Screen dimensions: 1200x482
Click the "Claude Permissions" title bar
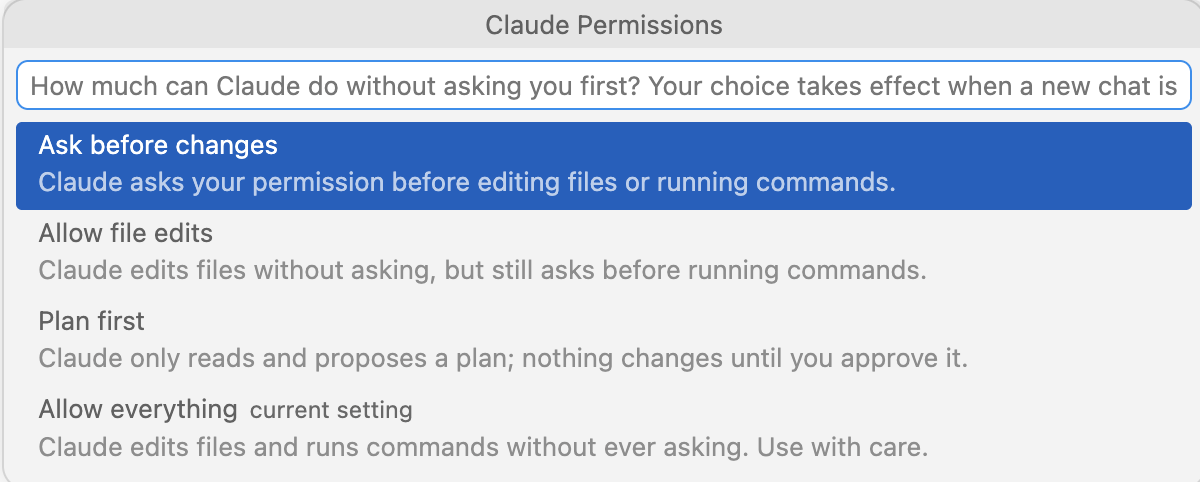pos(604,24)
